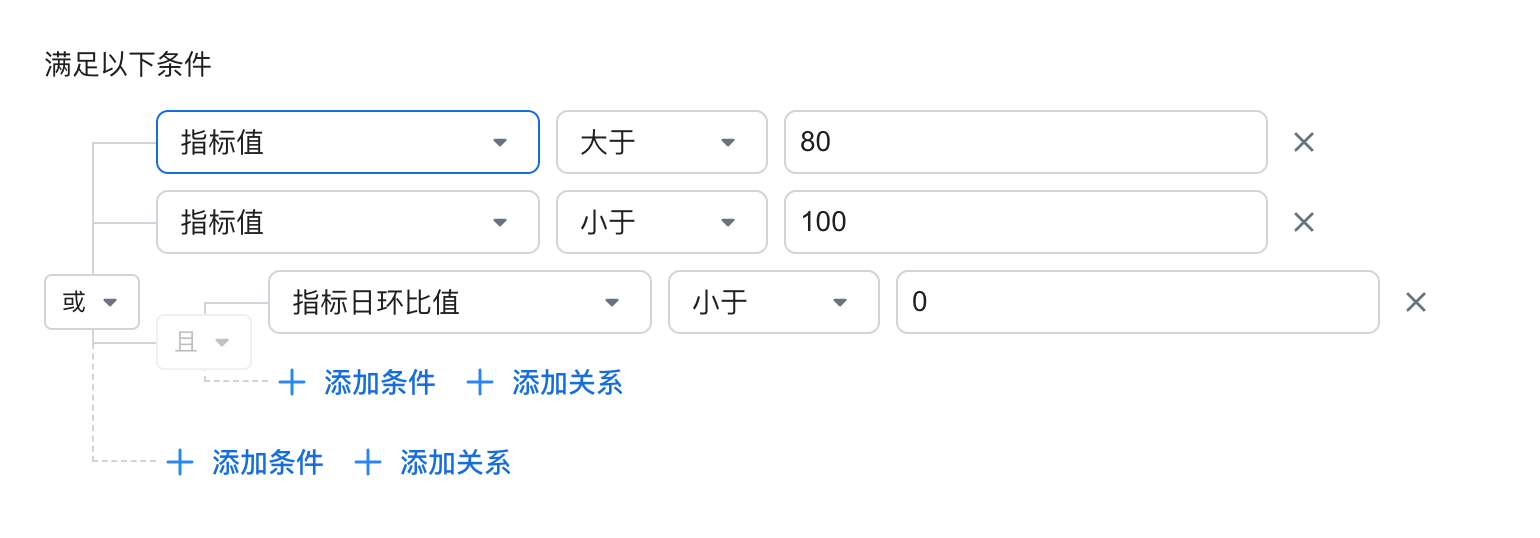Click outer 添加关系 link text
Viewport: 1540px width, 538px height.
click(x=456, y=462)
